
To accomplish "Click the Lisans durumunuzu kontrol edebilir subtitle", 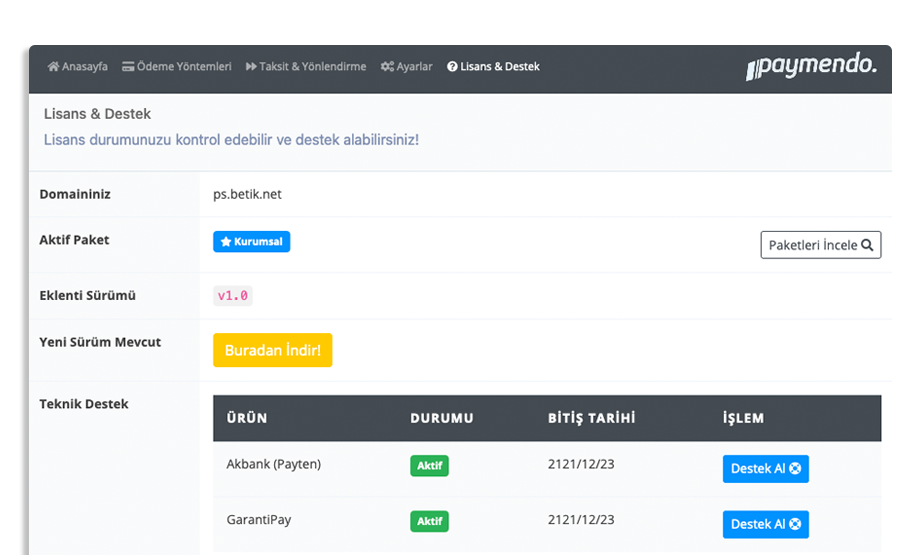I will click(x=231, y=140).
